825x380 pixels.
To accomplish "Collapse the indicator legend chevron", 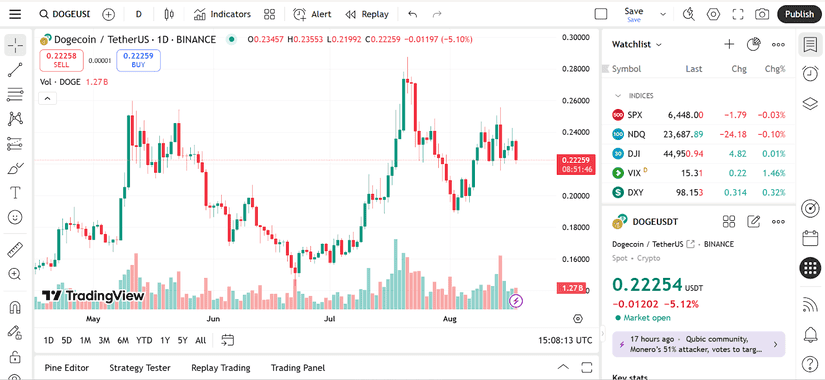I will point(47,98).
